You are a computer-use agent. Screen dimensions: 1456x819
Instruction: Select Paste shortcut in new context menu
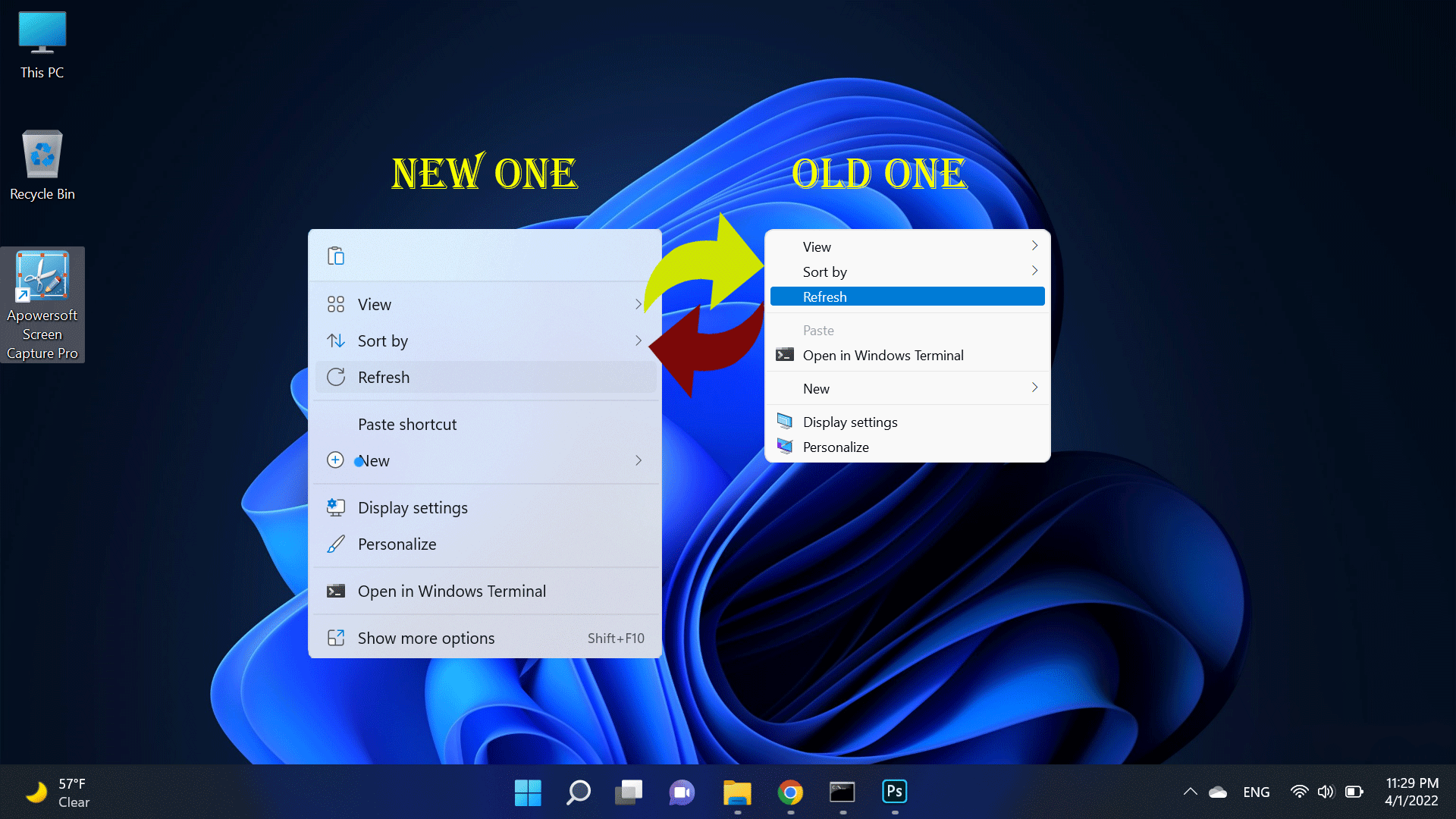(x=407, y=424)
